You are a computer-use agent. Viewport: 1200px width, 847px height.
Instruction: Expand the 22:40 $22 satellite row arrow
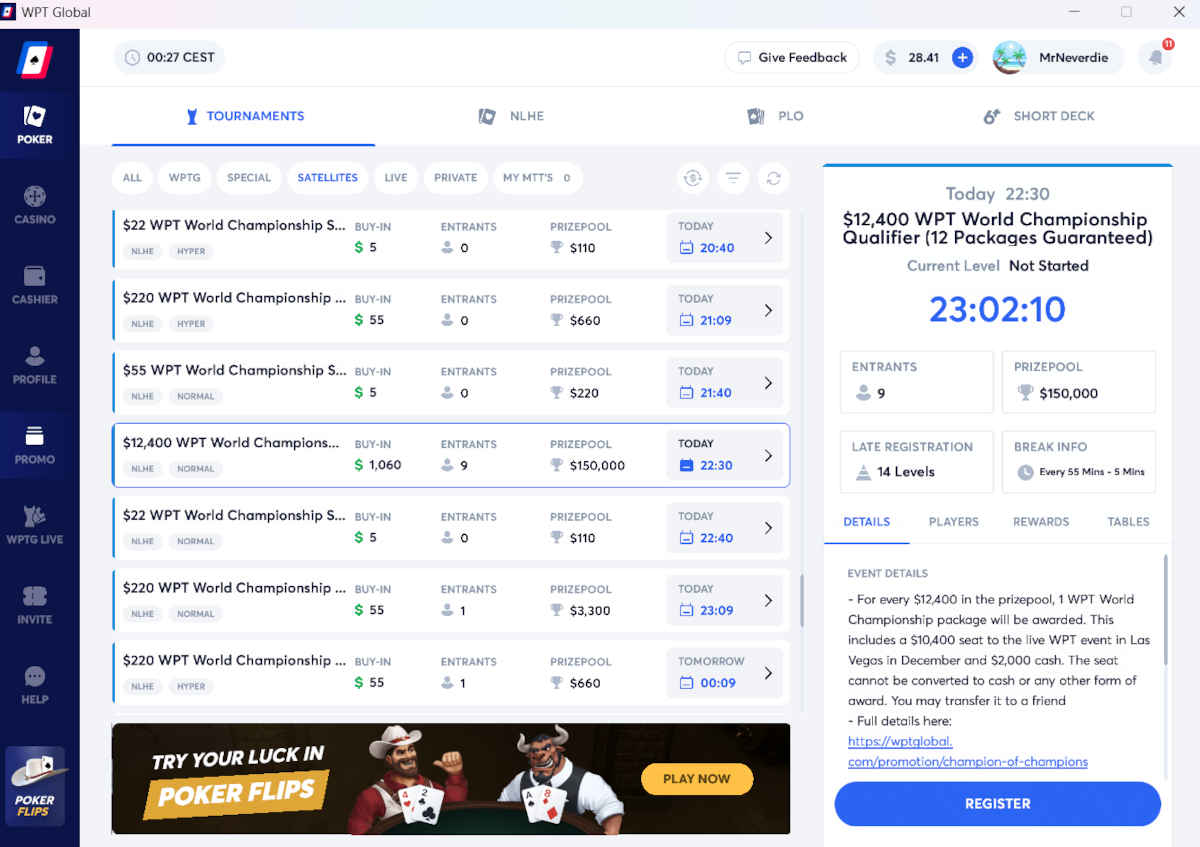(768, 528)
